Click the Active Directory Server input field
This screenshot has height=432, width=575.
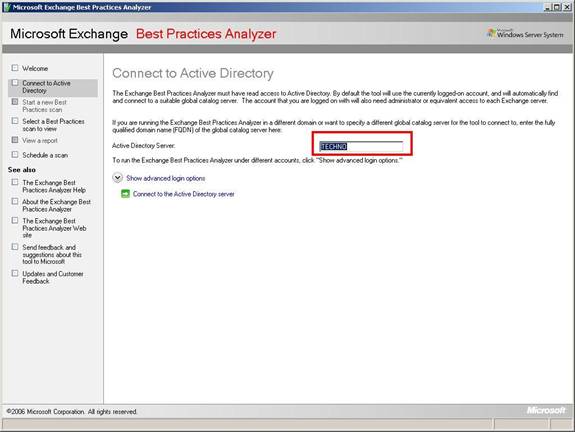(x=361, y=147)
